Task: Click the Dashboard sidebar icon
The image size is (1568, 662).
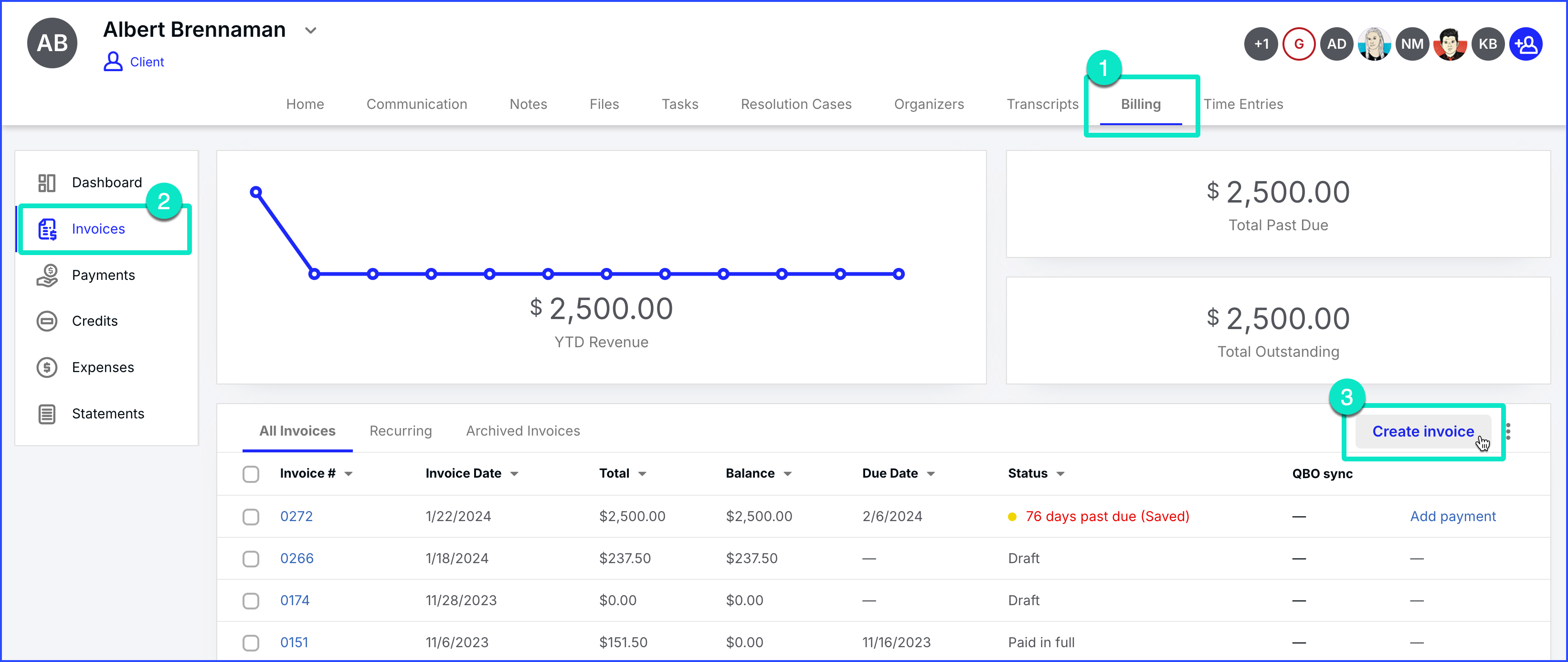Action: 47,183
